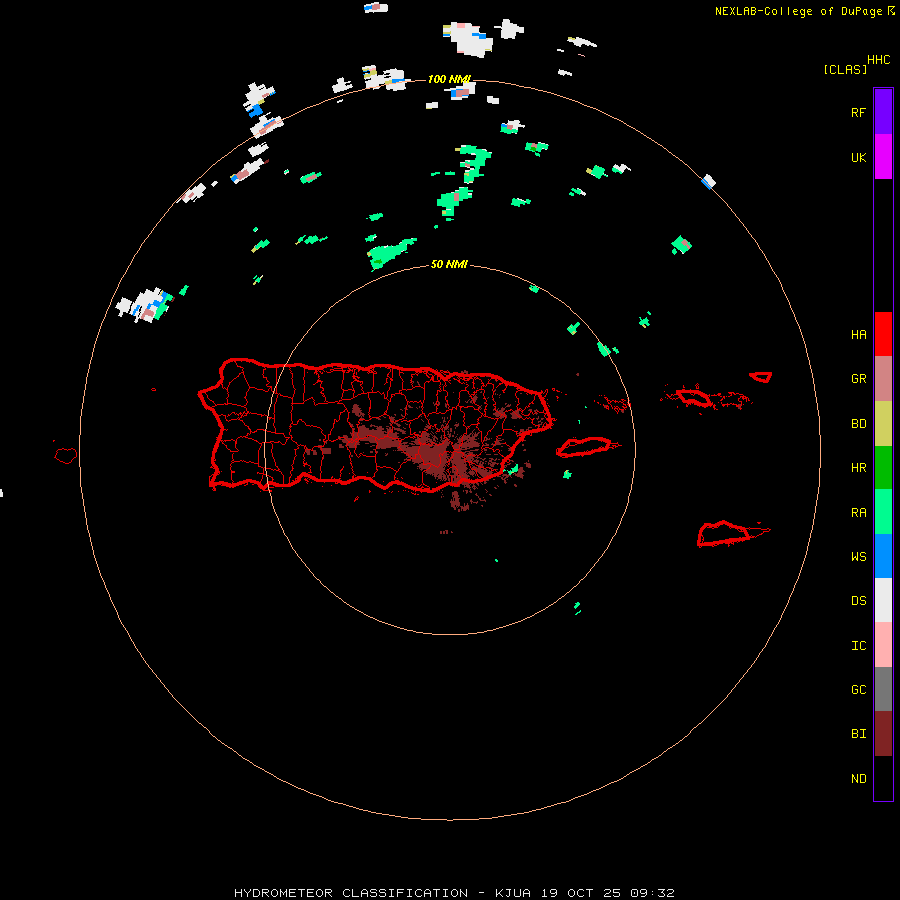Image resolution: width=900 pixels, height=900 pixels.
Task: Click the BI brown legend swatch
Action: (x=883, y=734)
